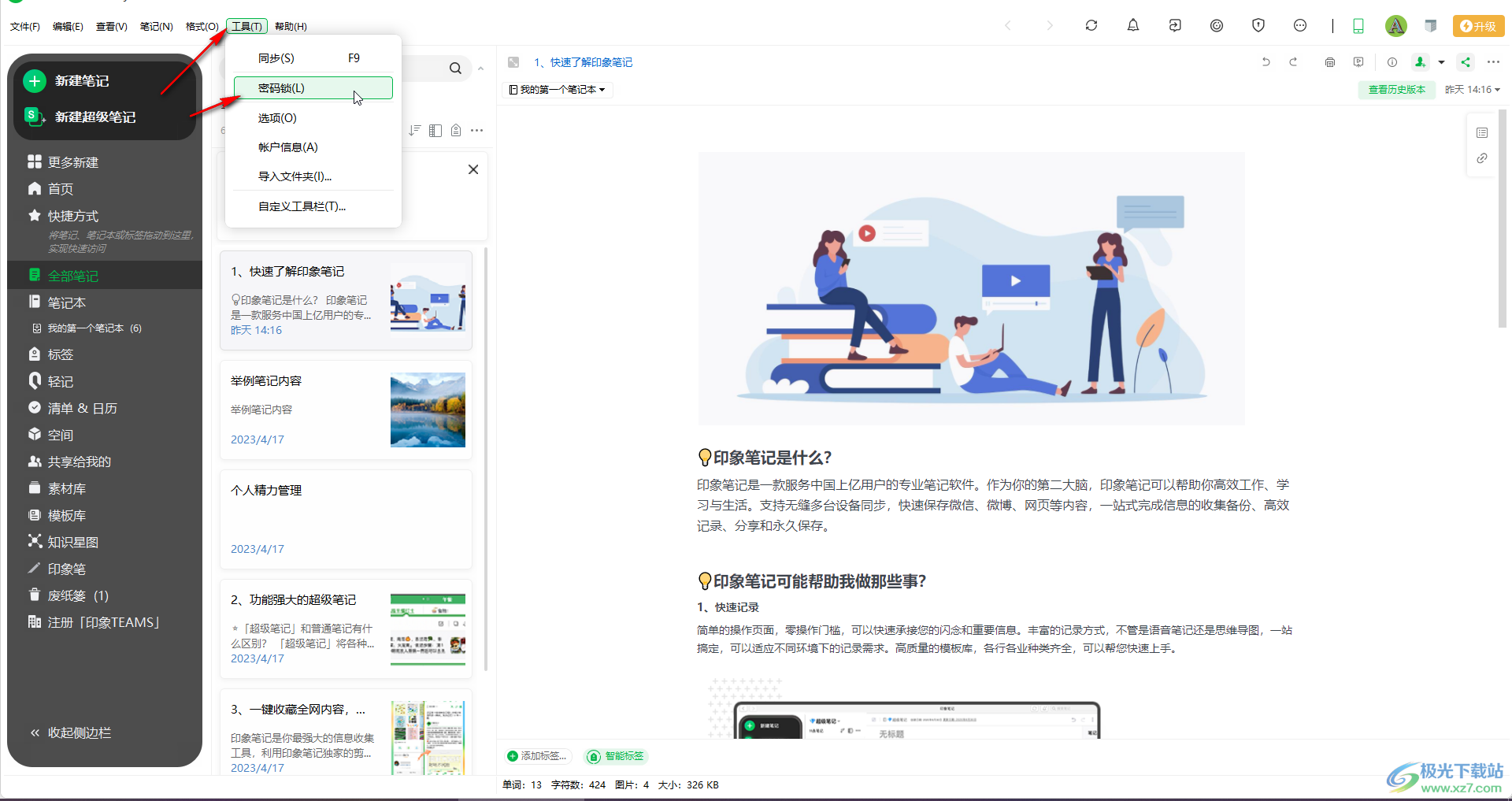Collapse the sidebar 收起侧边栏
1512x801 pixels.
pyautogui.click(x=70, y=732)
